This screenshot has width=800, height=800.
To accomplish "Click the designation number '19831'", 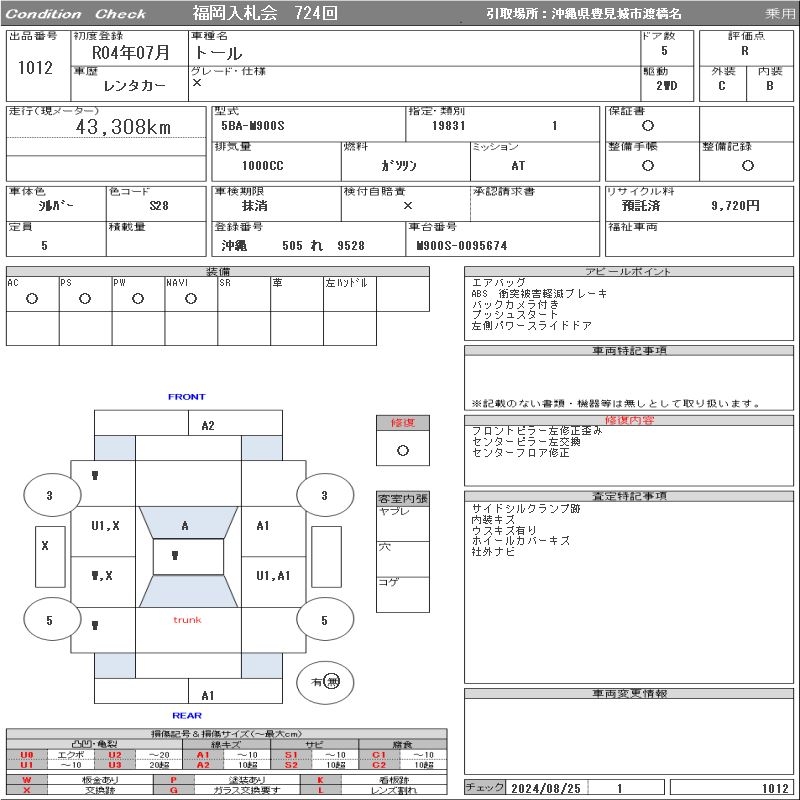I will (448, 126).
